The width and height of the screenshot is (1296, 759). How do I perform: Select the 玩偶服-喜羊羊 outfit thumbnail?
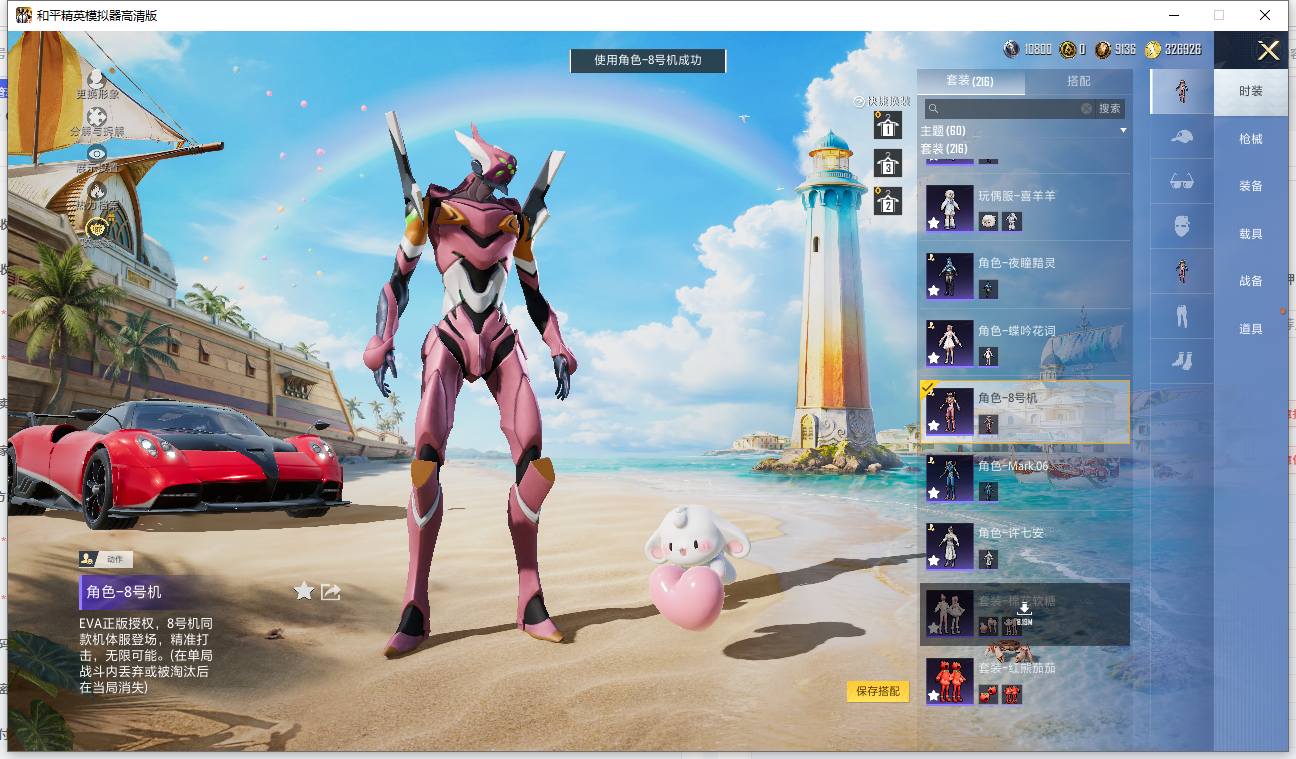(x=949, y=208)
